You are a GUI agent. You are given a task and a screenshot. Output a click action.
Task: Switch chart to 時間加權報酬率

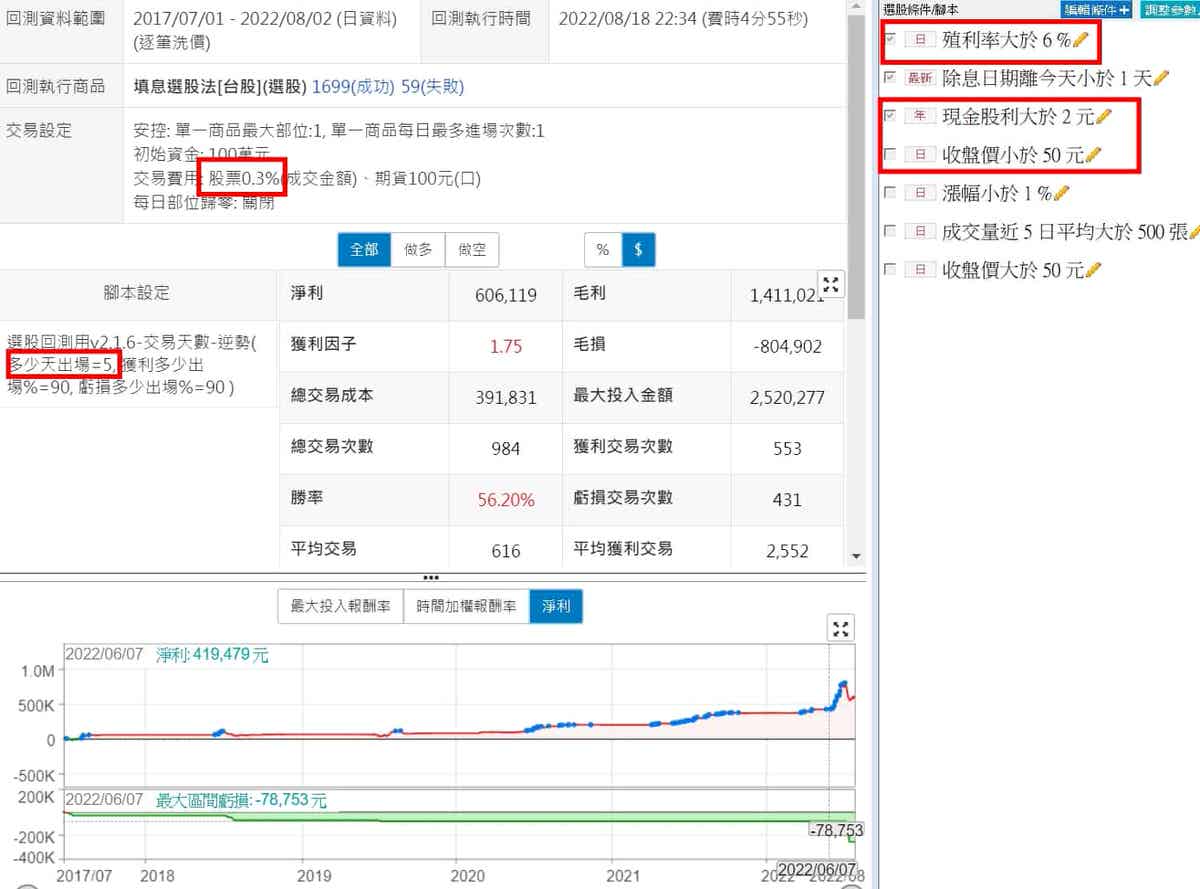click(466, 606)
